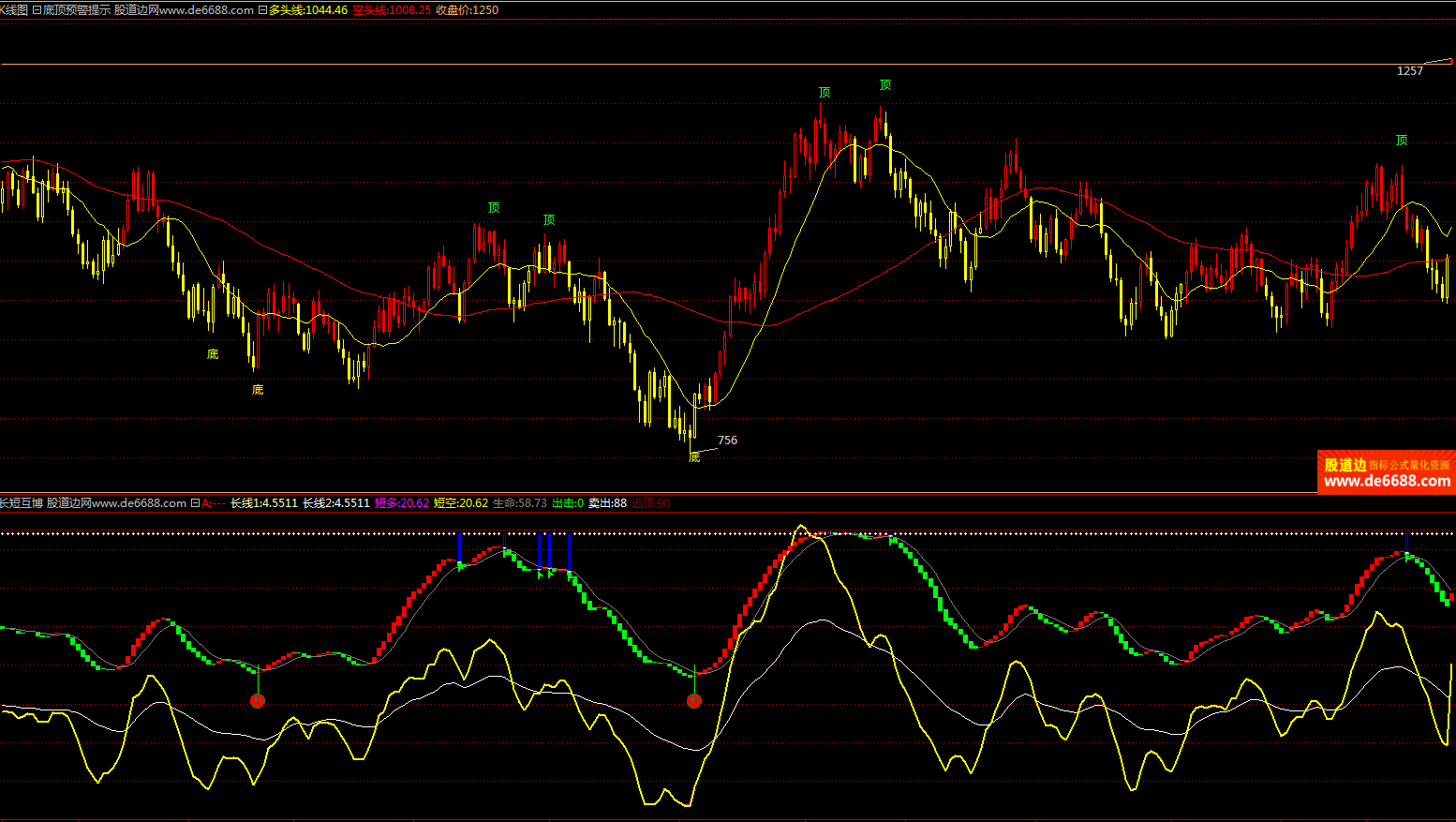Select the 底 marker near the 756 low
This screenshot has width=1456, height=822.
(x=694, y=457)
